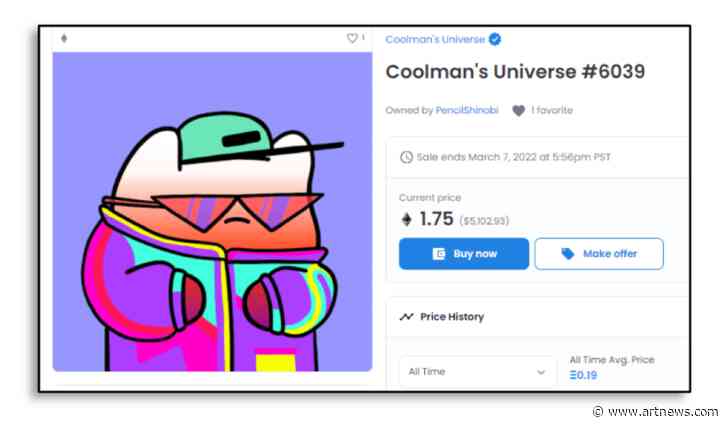Click the clock icon beside Sale ends
Image resolution: width=725 pixels, height=426 pixels.
pos(406,157)
